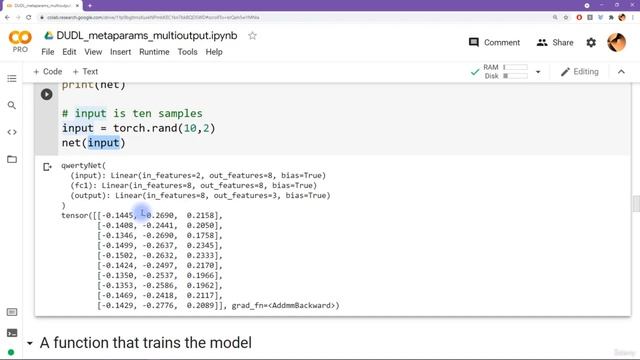Open browser extensions puzzle icon
Screen dimensions: 640x360
coord(611,18)
